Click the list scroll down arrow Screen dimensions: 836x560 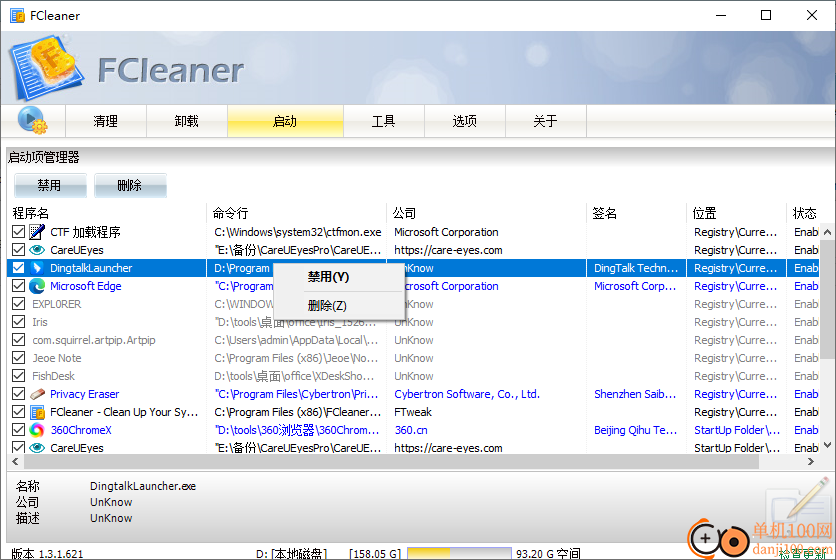click(x=827, y=445)
